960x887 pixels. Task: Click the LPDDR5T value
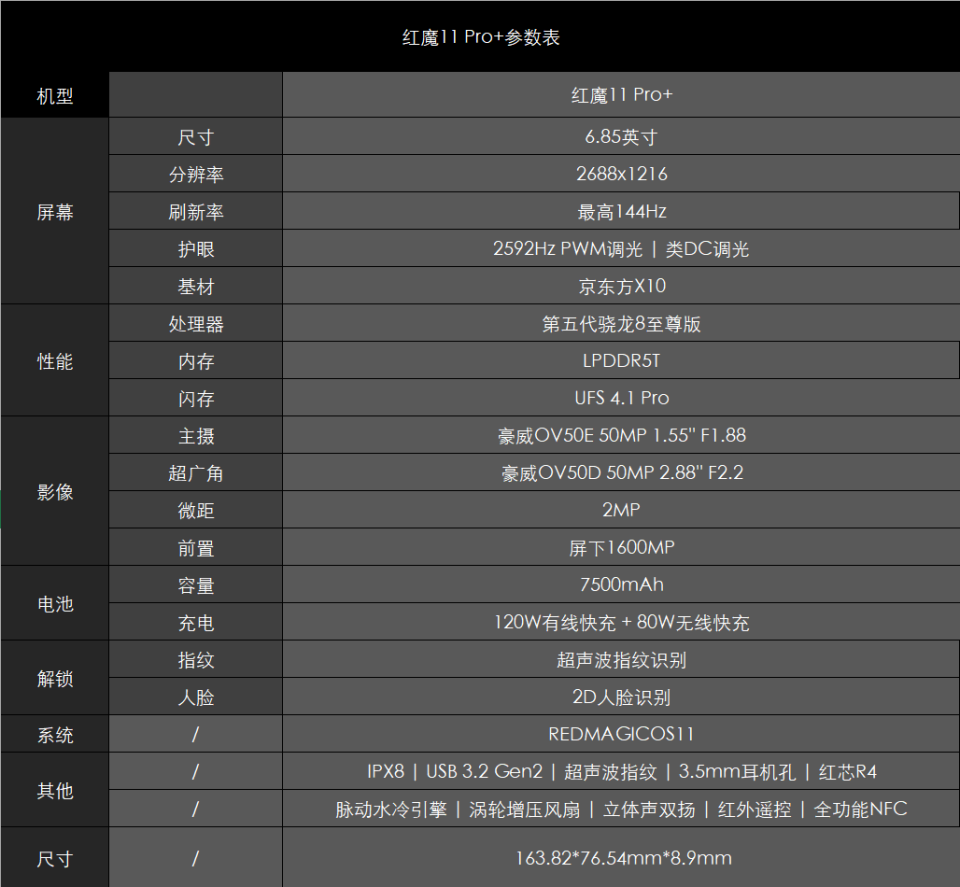coord(621,361)
